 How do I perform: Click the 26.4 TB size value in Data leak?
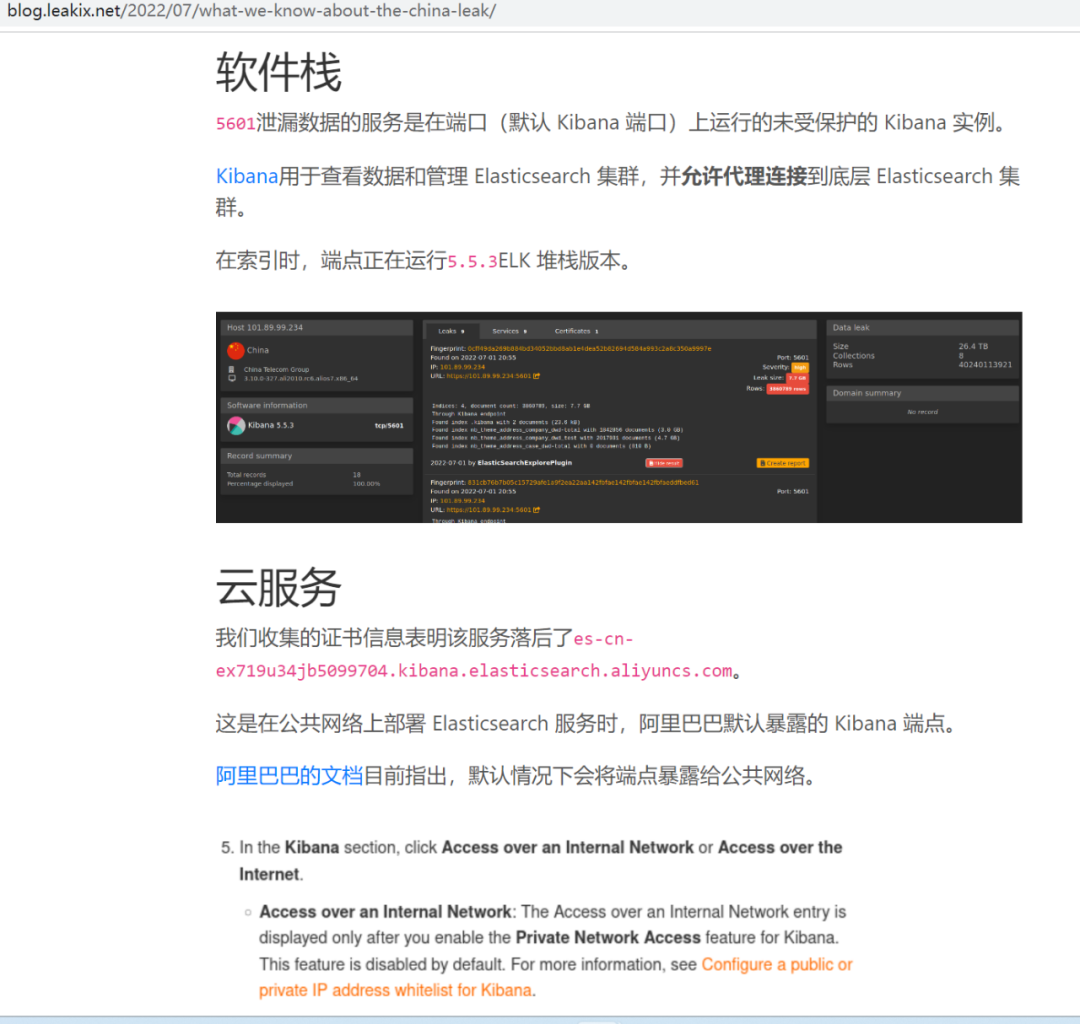(973, 346)
